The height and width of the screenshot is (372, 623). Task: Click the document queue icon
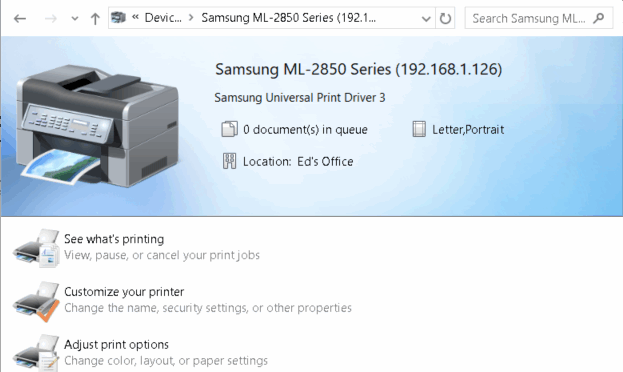click(x=229, y=129)
